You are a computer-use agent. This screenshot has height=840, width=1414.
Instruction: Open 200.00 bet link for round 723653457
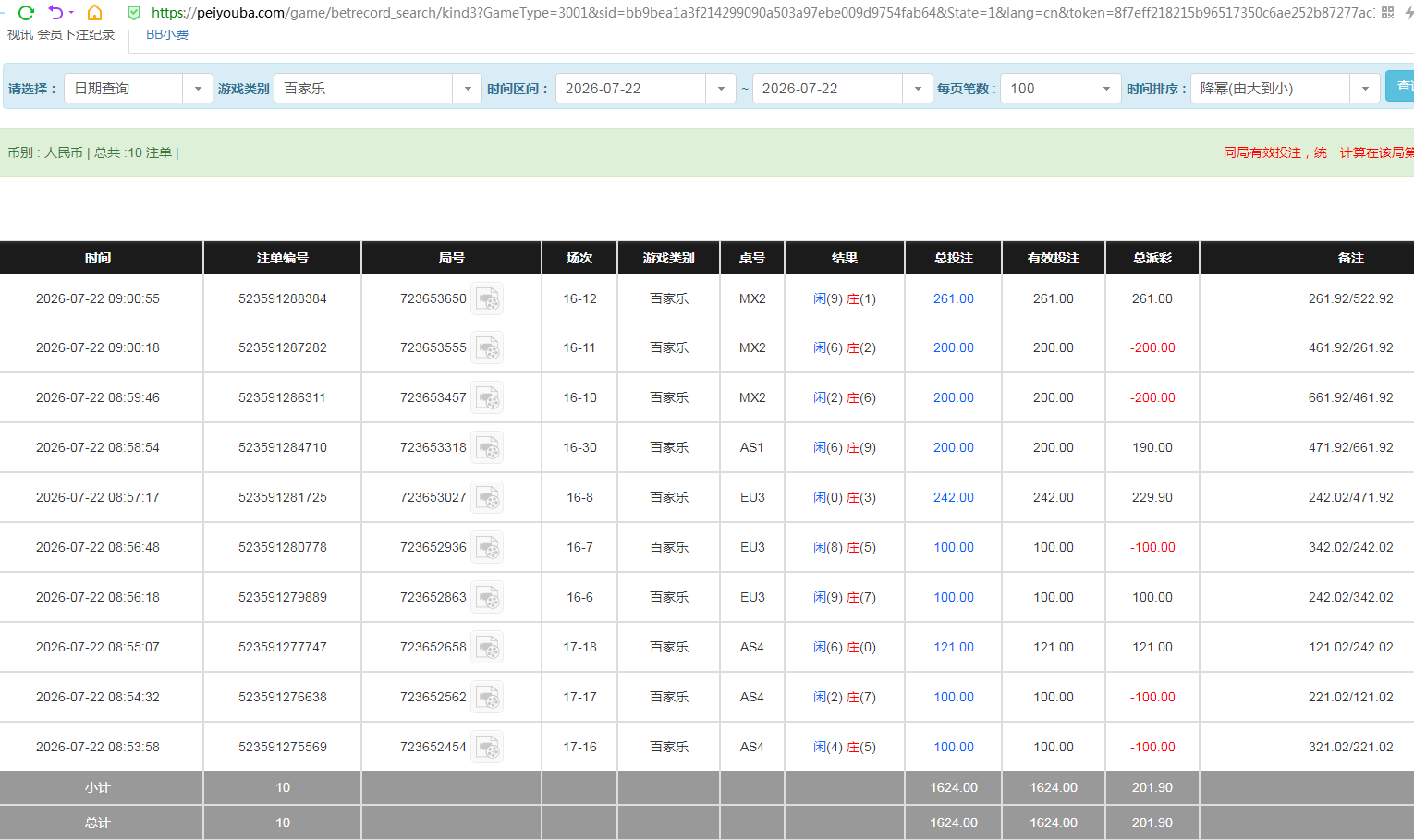click(x=954, y=398)
